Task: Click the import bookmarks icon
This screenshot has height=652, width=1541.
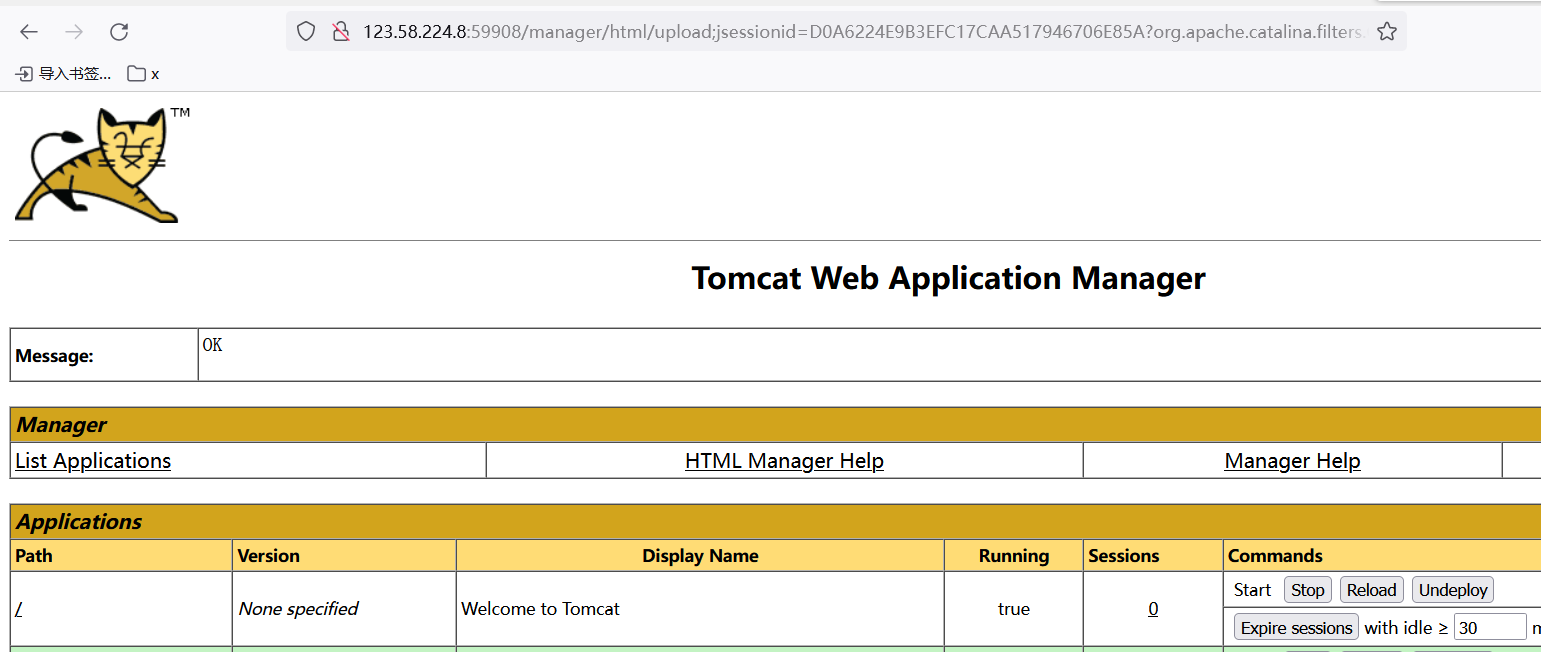Action: tap(24, 74)
